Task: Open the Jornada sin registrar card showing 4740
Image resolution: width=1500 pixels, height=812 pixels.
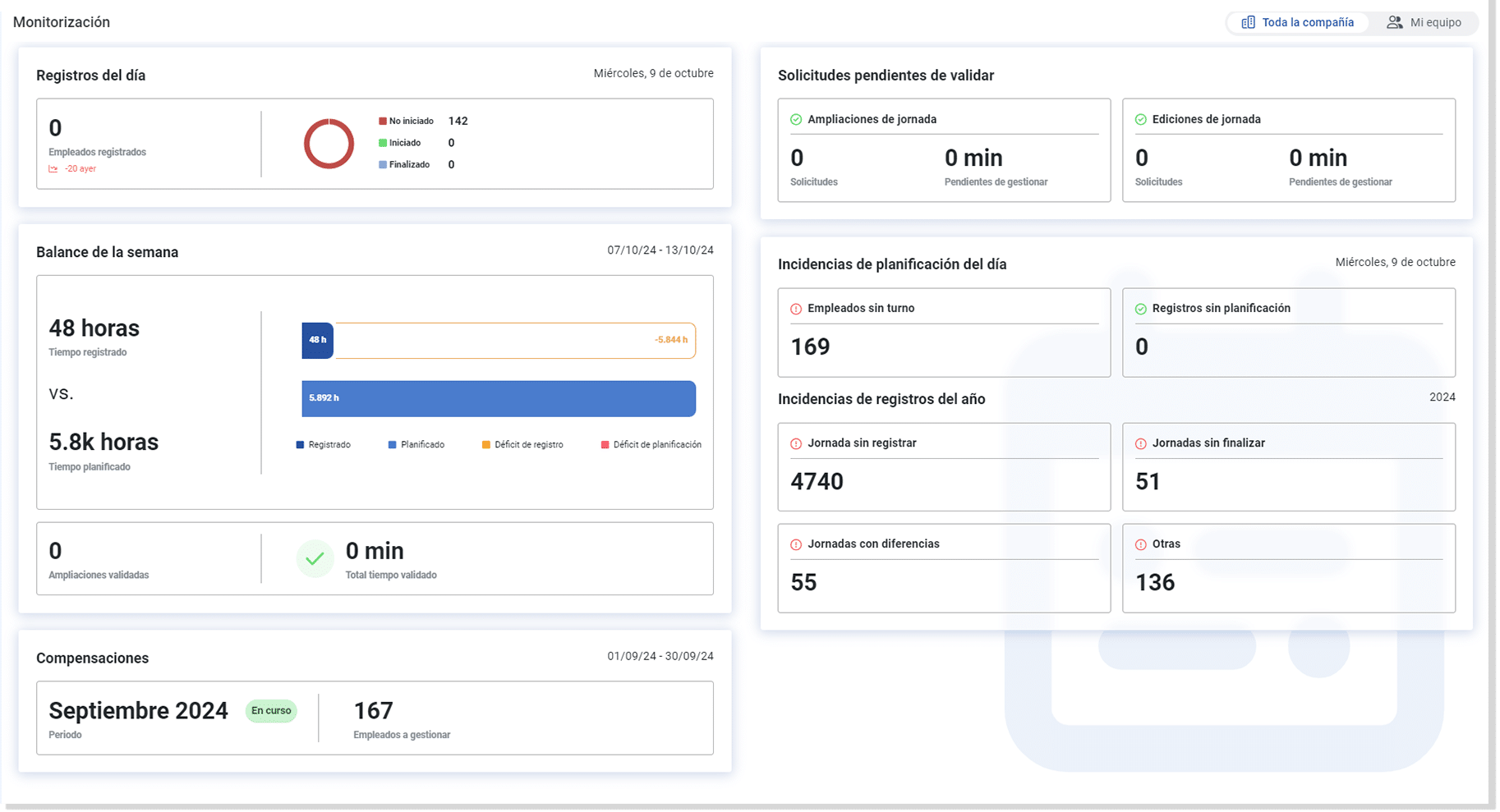Action: coord(944,467)
